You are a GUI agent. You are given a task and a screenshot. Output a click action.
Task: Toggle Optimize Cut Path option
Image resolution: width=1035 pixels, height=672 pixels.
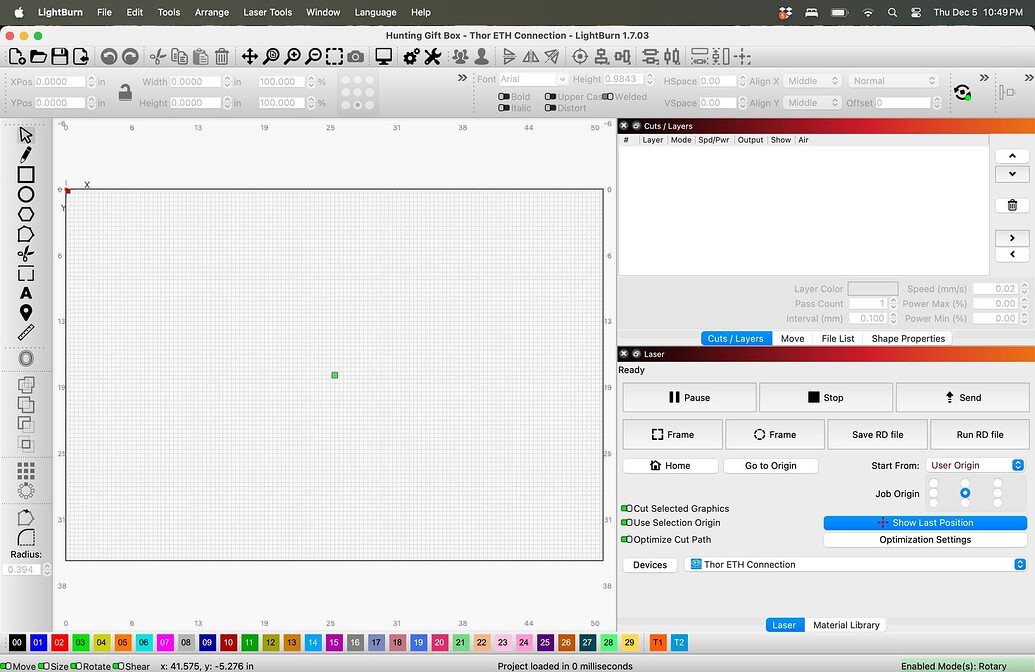(628, 539)
